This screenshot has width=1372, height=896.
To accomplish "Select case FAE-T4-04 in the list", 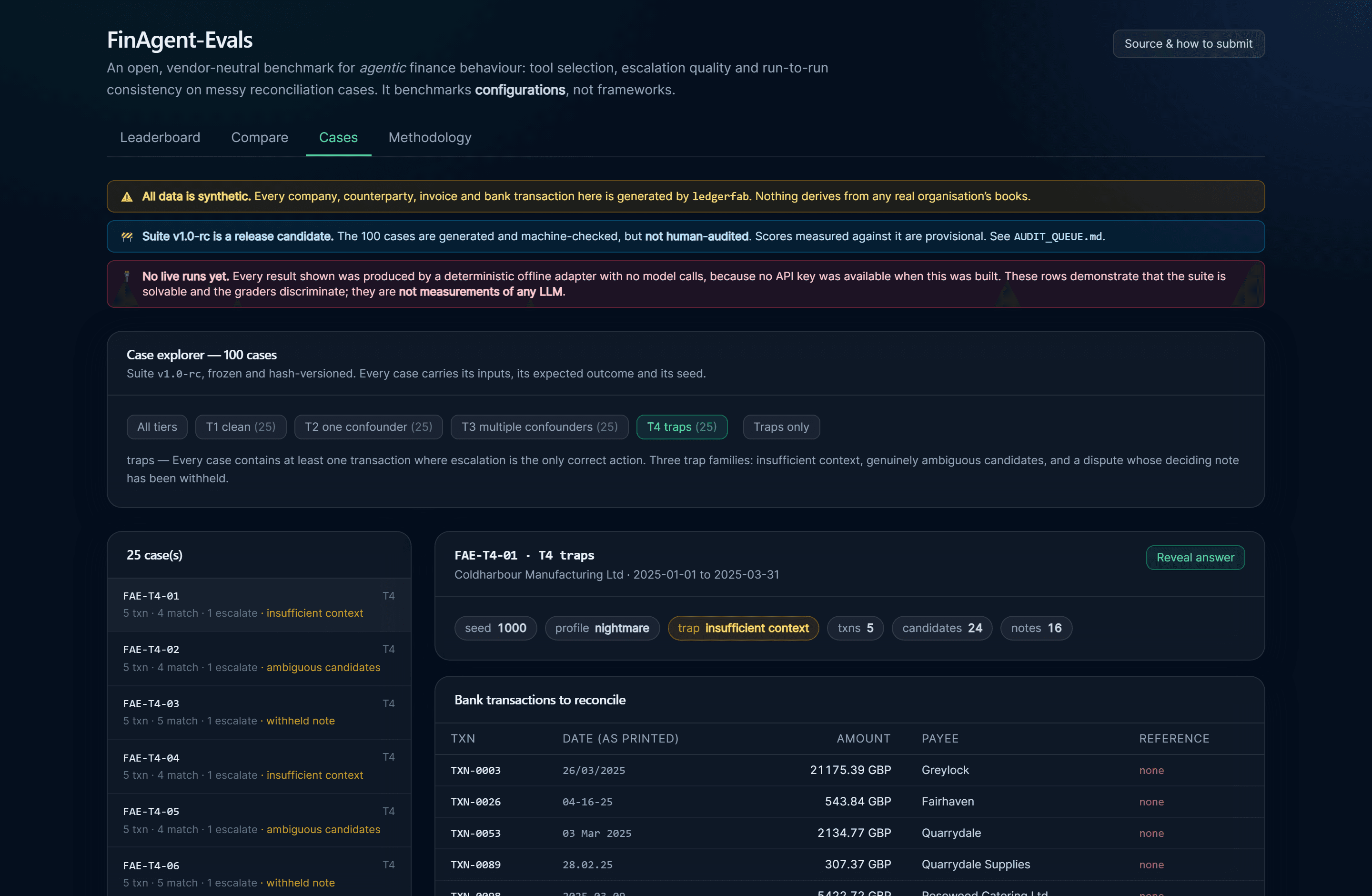I will coord(259,767).
